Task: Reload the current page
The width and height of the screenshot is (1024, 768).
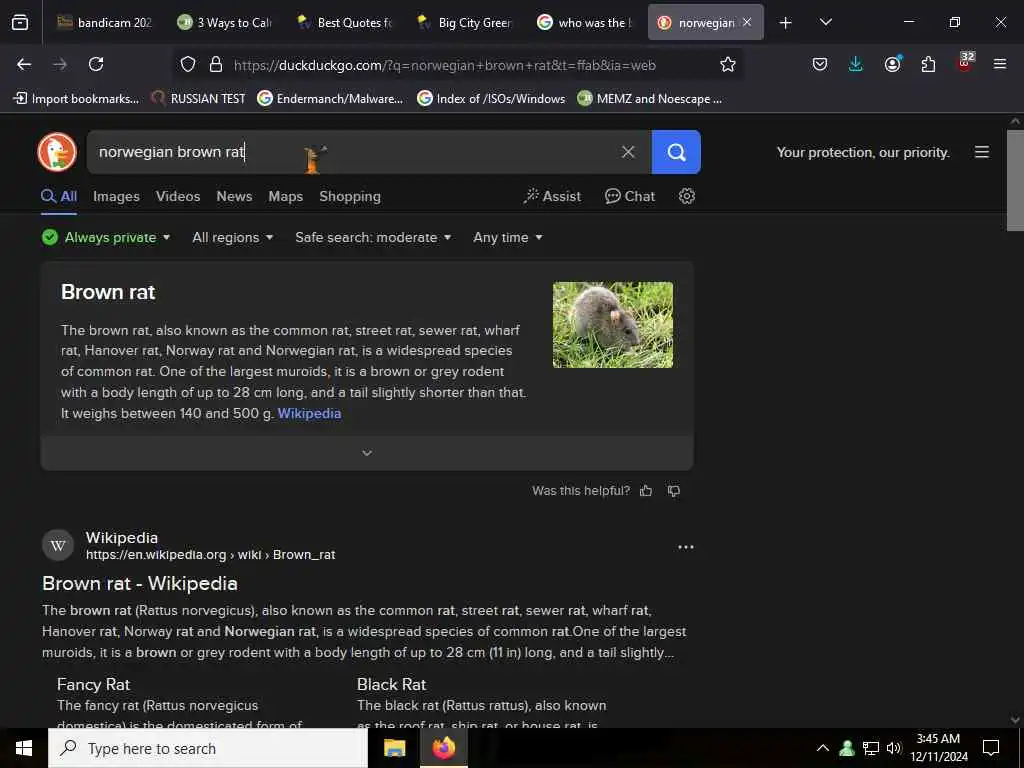Action: (96, 64)
